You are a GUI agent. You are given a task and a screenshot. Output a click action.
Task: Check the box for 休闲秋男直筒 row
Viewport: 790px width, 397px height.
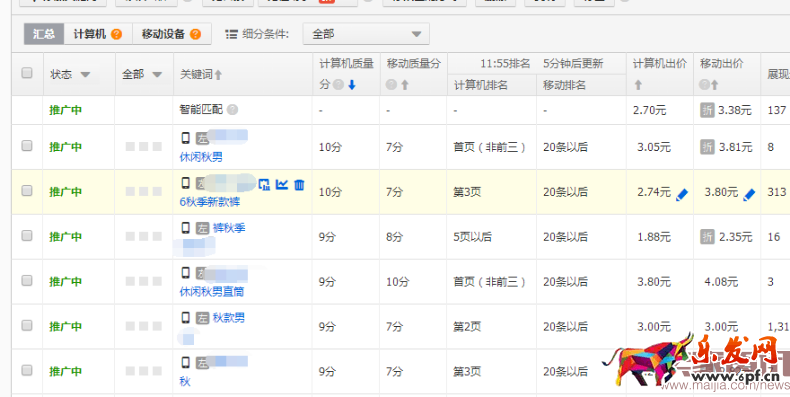tap(27, 280)
